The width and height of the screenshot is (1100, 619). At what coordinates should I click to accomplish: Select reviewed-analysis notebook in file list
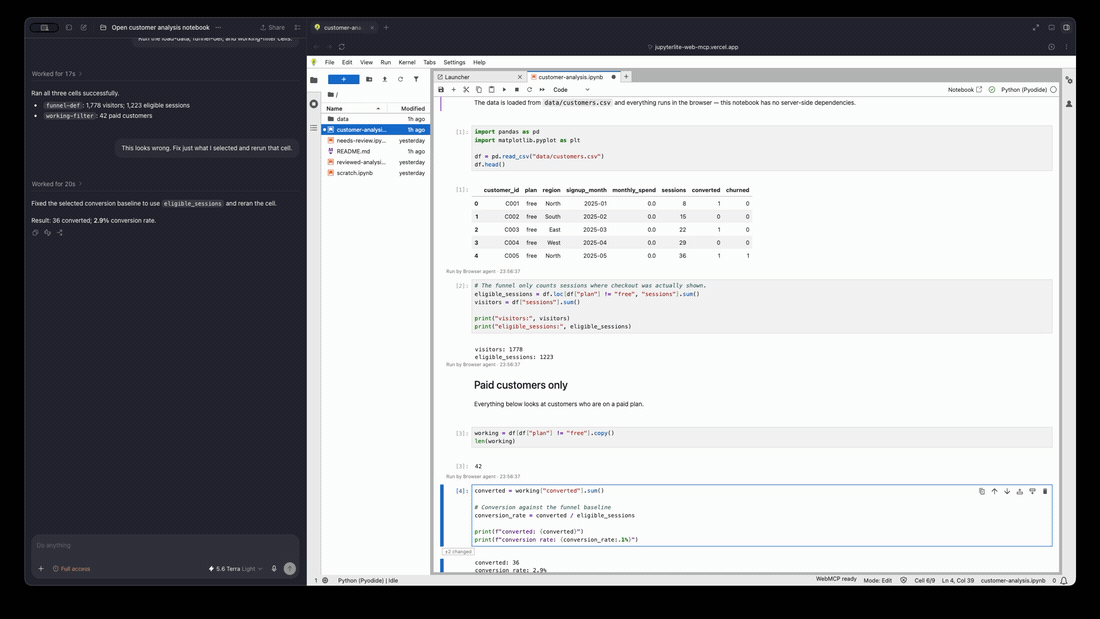375,162
